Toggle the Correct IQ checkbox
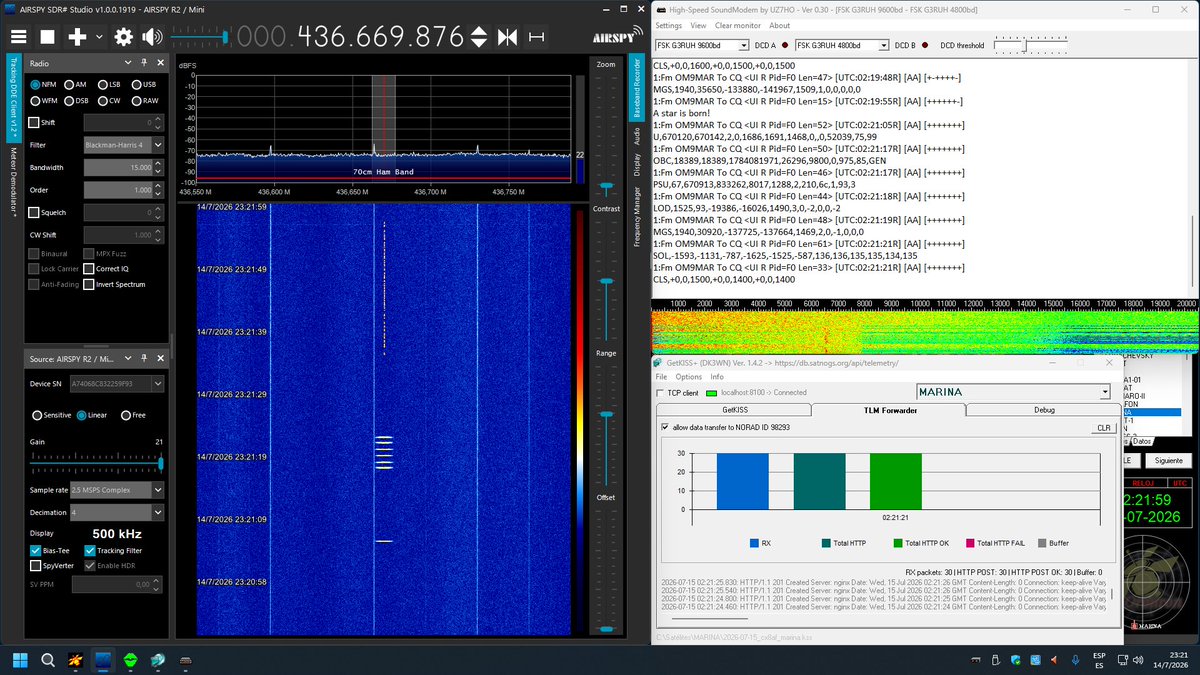 (89, 269)
